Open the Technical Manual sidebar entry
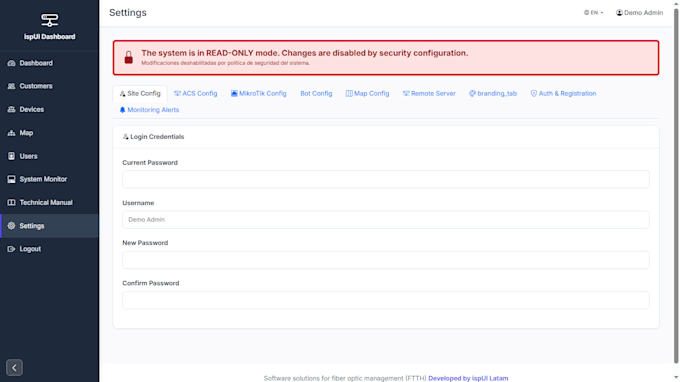Screen dimensions: 680x382 49,202
